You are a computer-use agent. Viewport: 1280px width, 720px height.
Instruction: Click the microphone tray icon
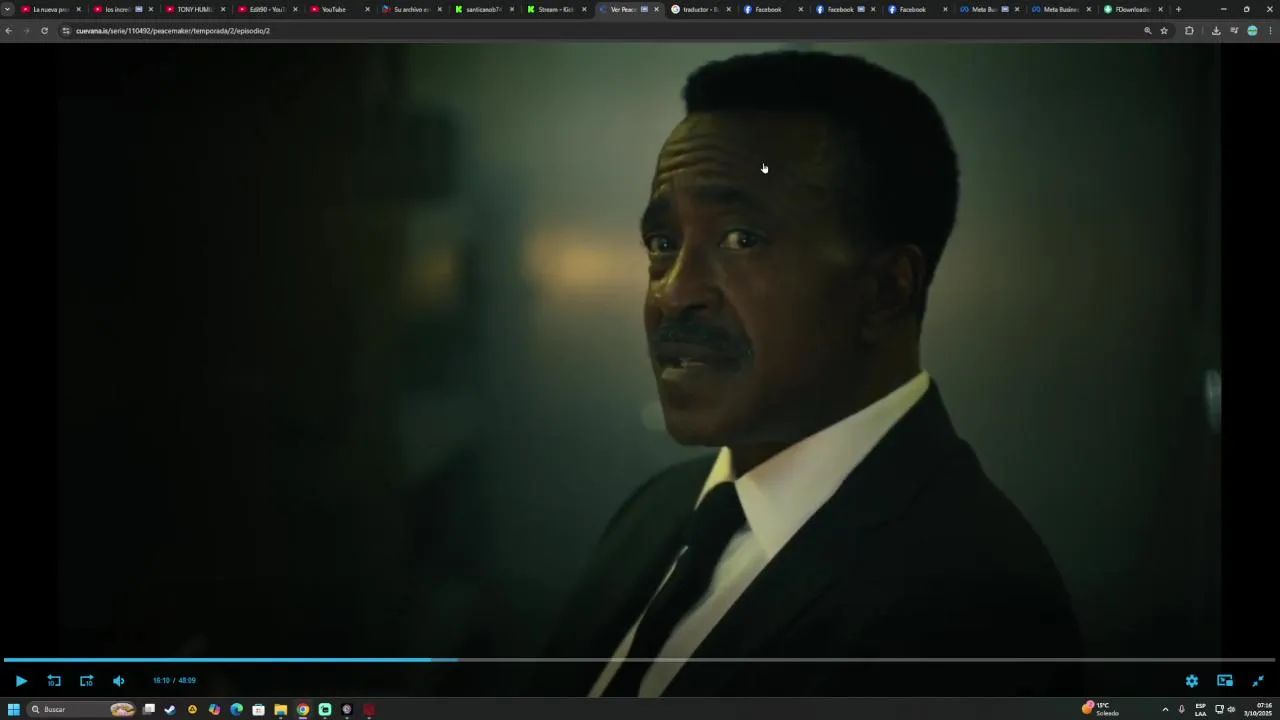coord(1182,710)
